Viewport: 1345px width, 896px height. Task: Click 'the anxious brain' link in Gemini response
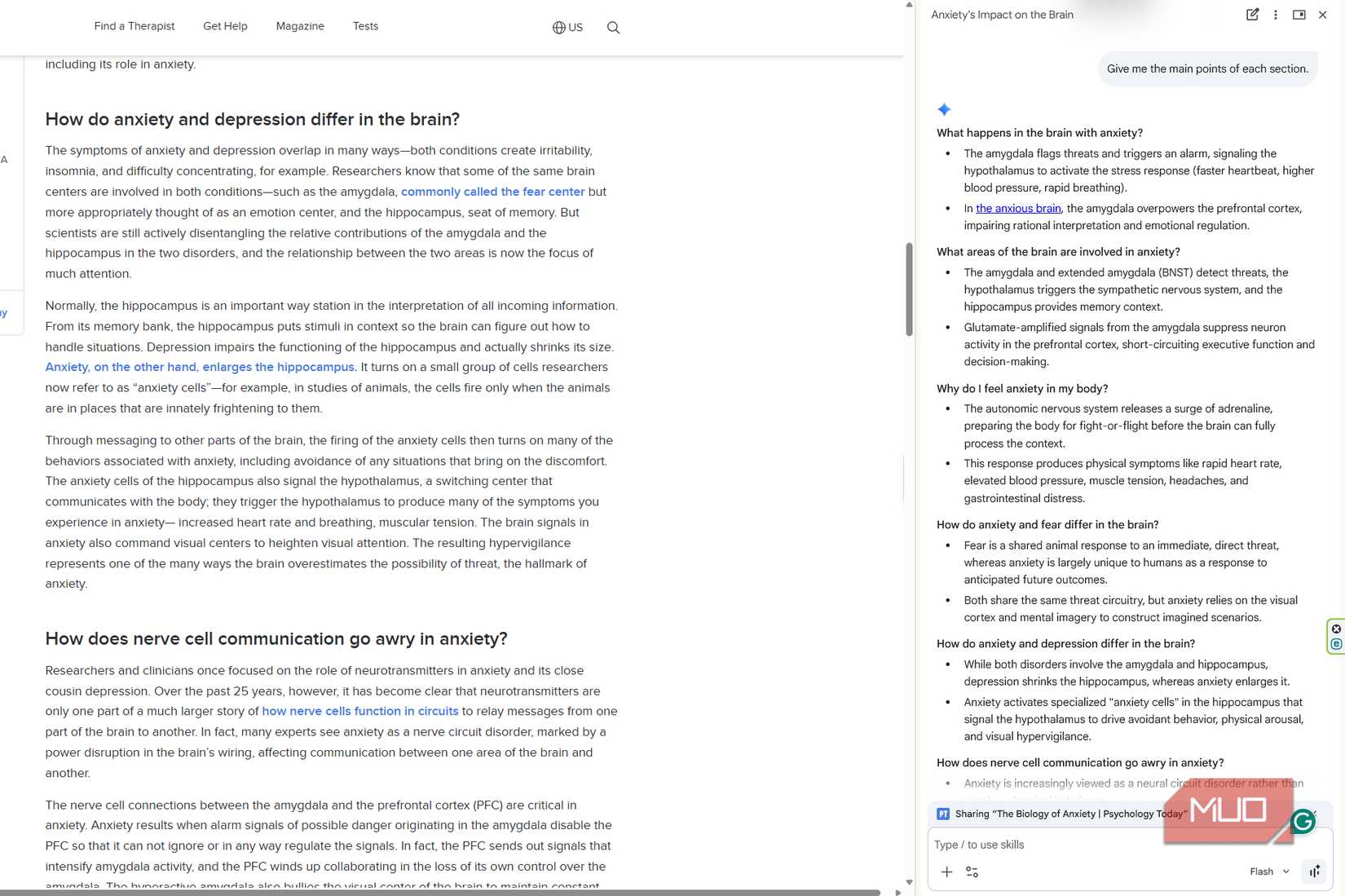click(x=1018, y=208)
